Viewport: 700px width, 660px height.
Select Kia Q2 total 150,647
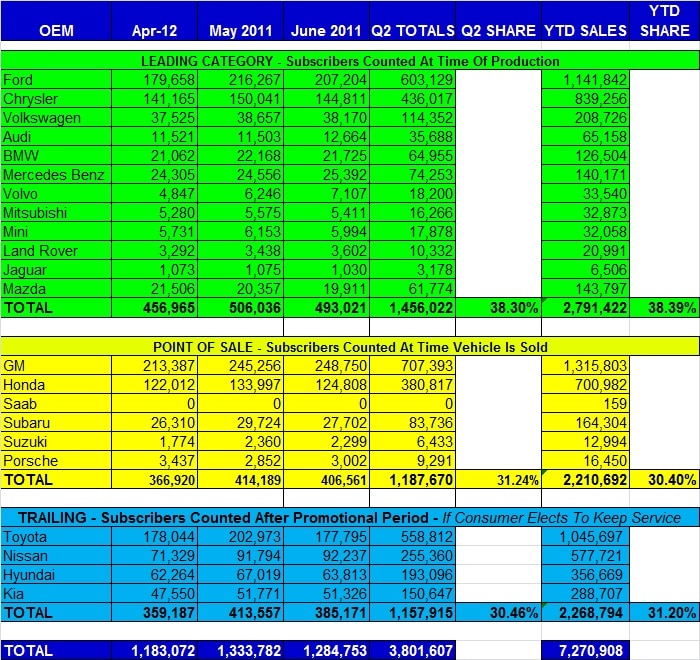click(427, 593)
